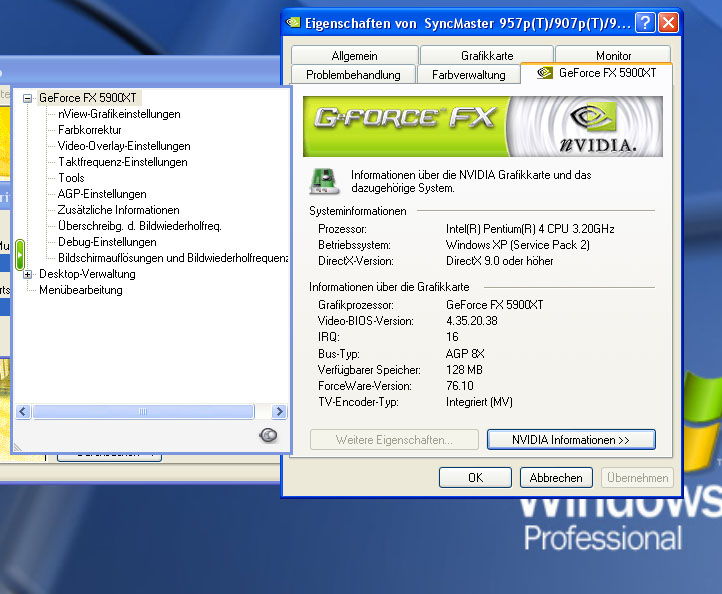
Task: Click the disabled Weitere Eigenschaften... button
Action: (x=394, y=440)
